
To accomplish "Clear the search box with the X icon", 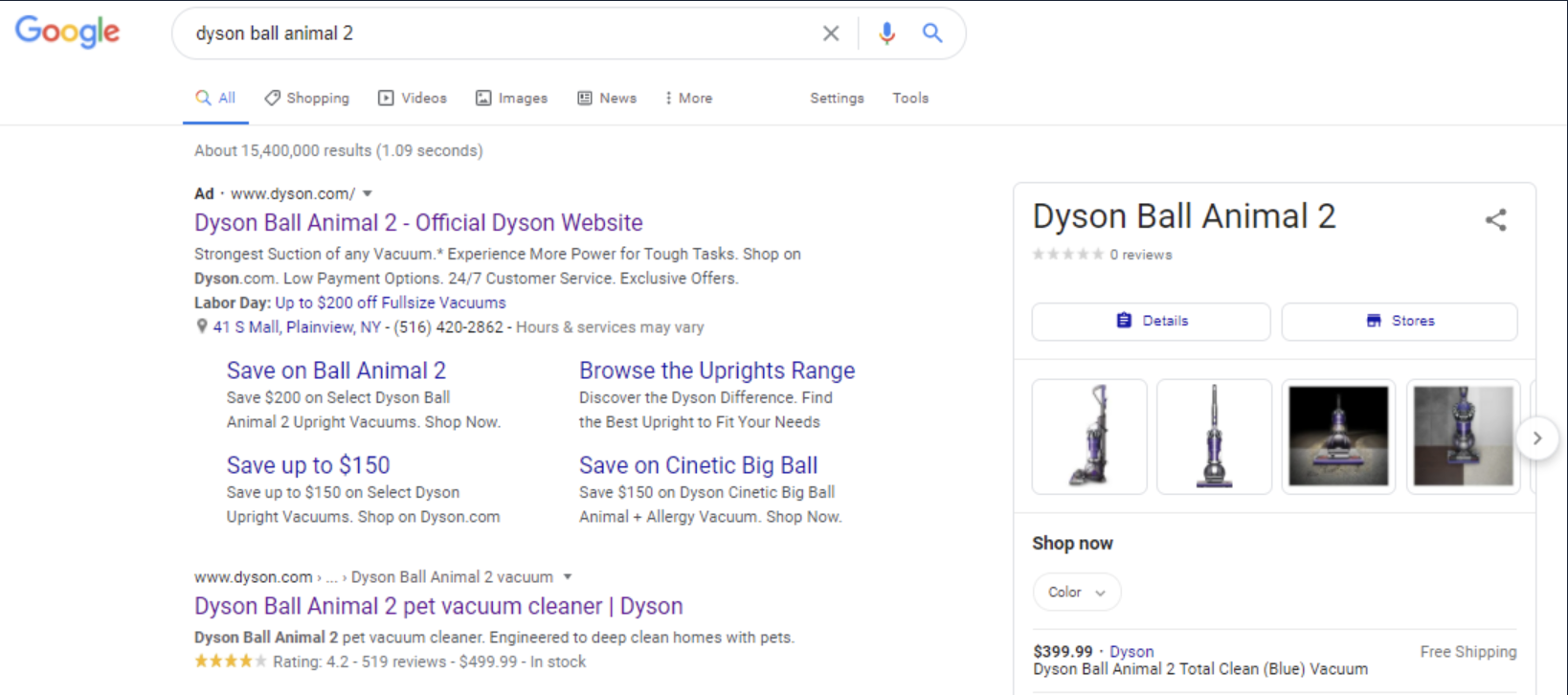I will point(831,34).
